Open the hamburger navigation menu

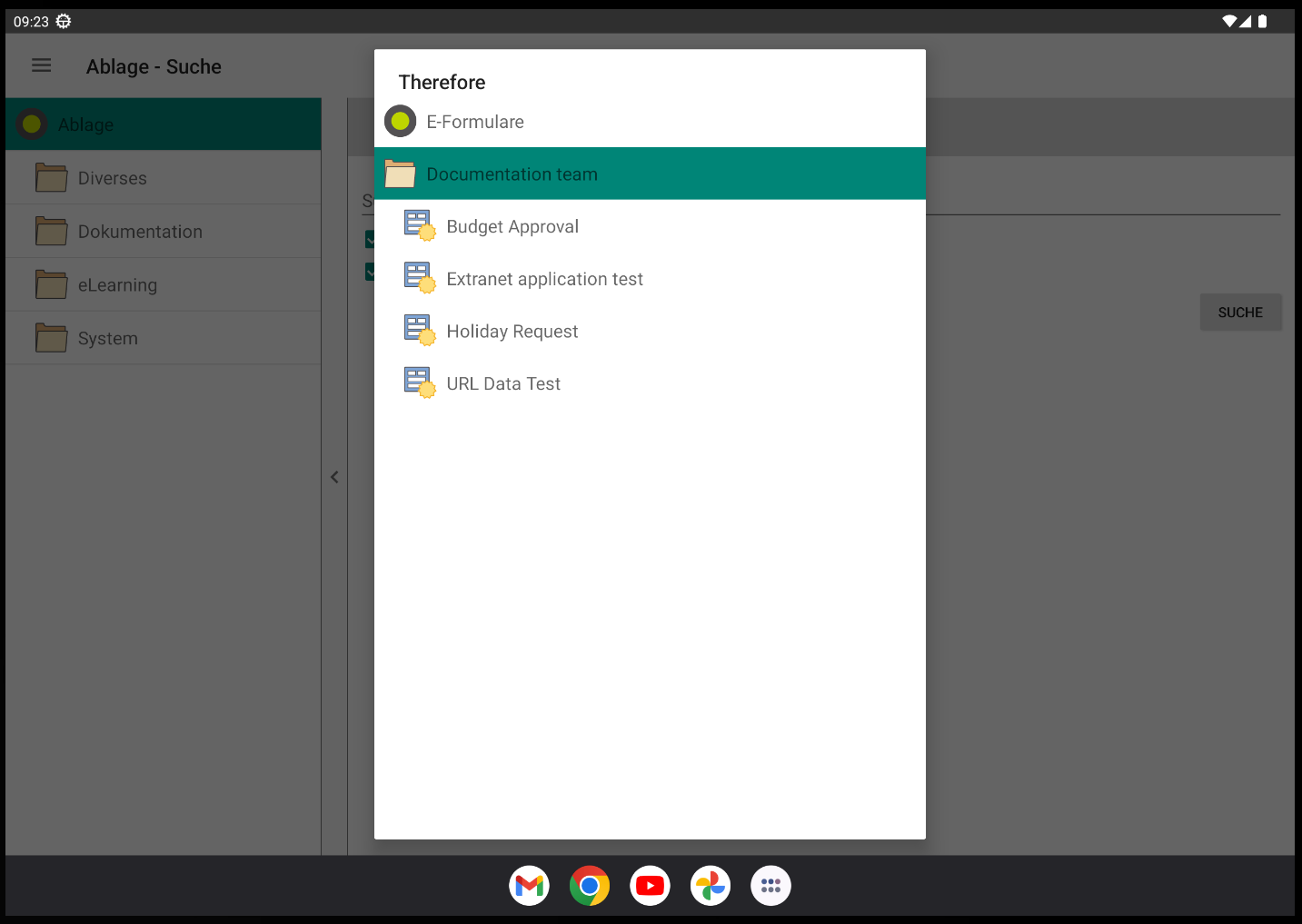42,65
